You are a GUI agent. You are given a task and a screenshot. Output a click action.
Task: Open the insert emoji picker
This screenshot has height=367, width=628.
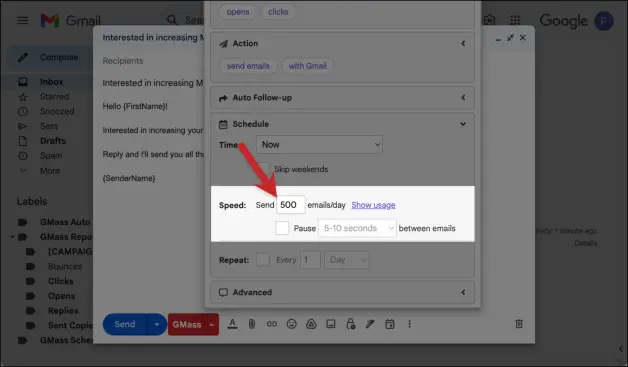click(292, 324)
